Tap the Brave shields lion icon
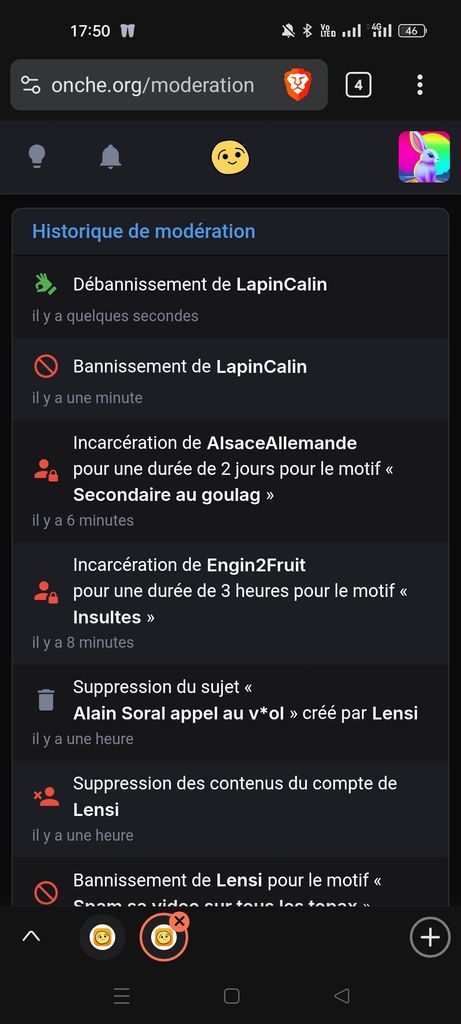The image size is (461, 1024). [298, 85]
